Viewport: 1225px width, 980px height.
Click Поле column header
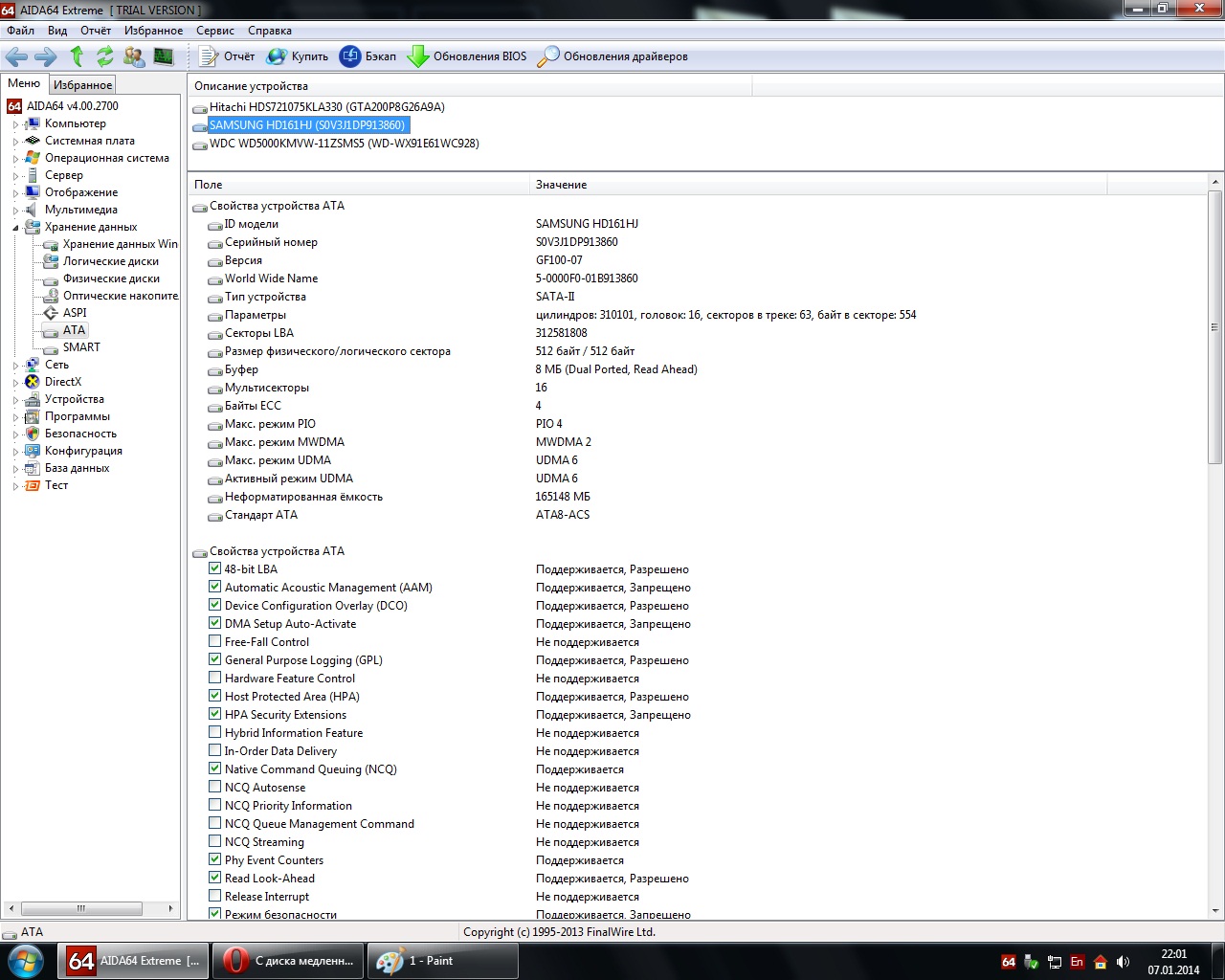pos(359,185)
